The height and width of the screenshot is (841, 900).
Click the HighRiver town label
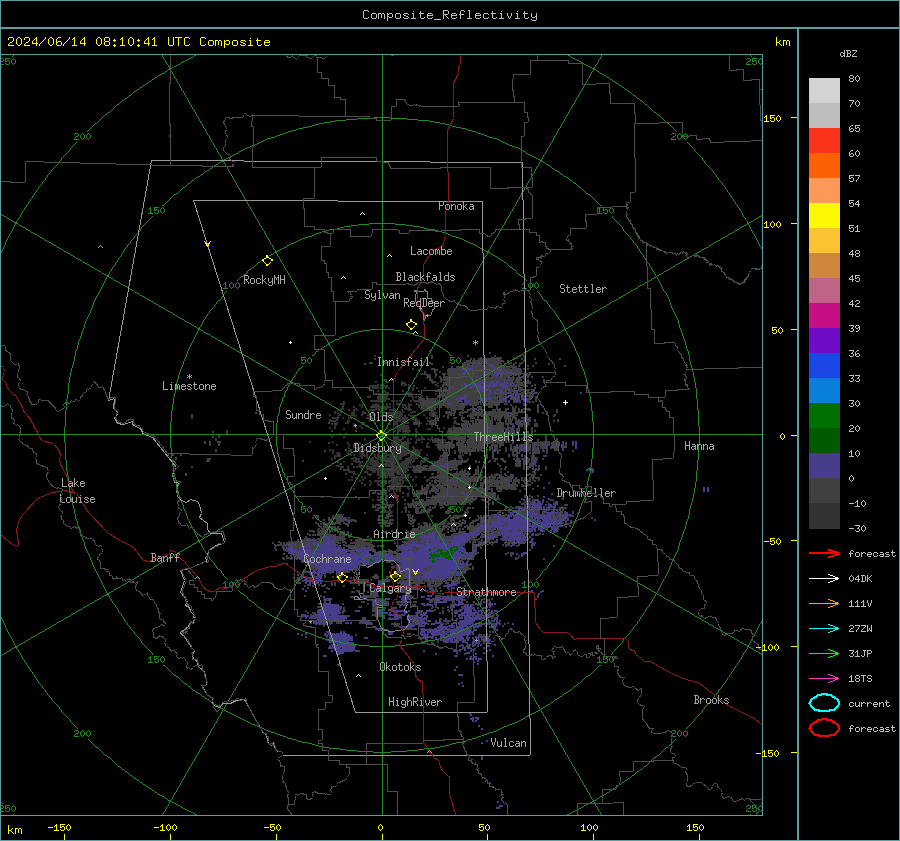click(x=415, y=702)
